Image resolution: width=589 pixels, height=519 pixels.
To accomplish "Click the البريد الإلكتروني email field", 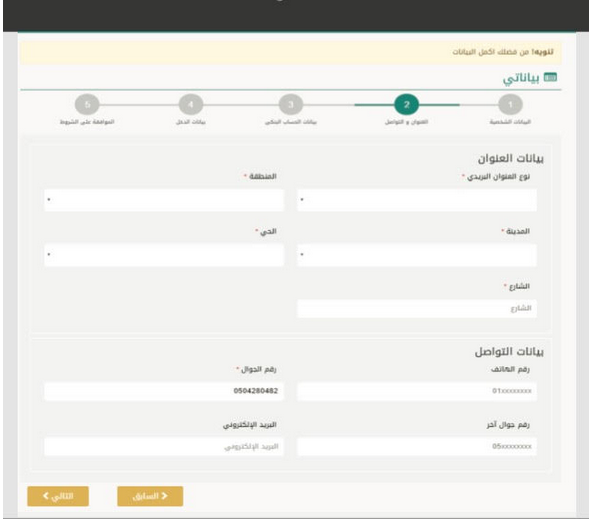I will [x=164, y=447].
